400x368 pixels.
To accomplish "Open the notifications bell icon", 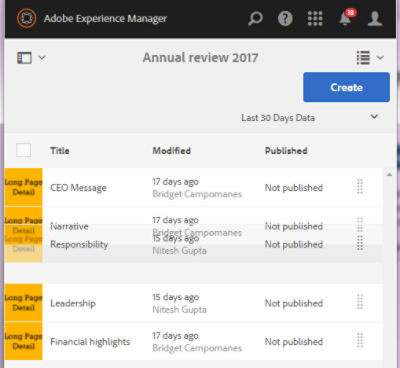I will point(346,18).
